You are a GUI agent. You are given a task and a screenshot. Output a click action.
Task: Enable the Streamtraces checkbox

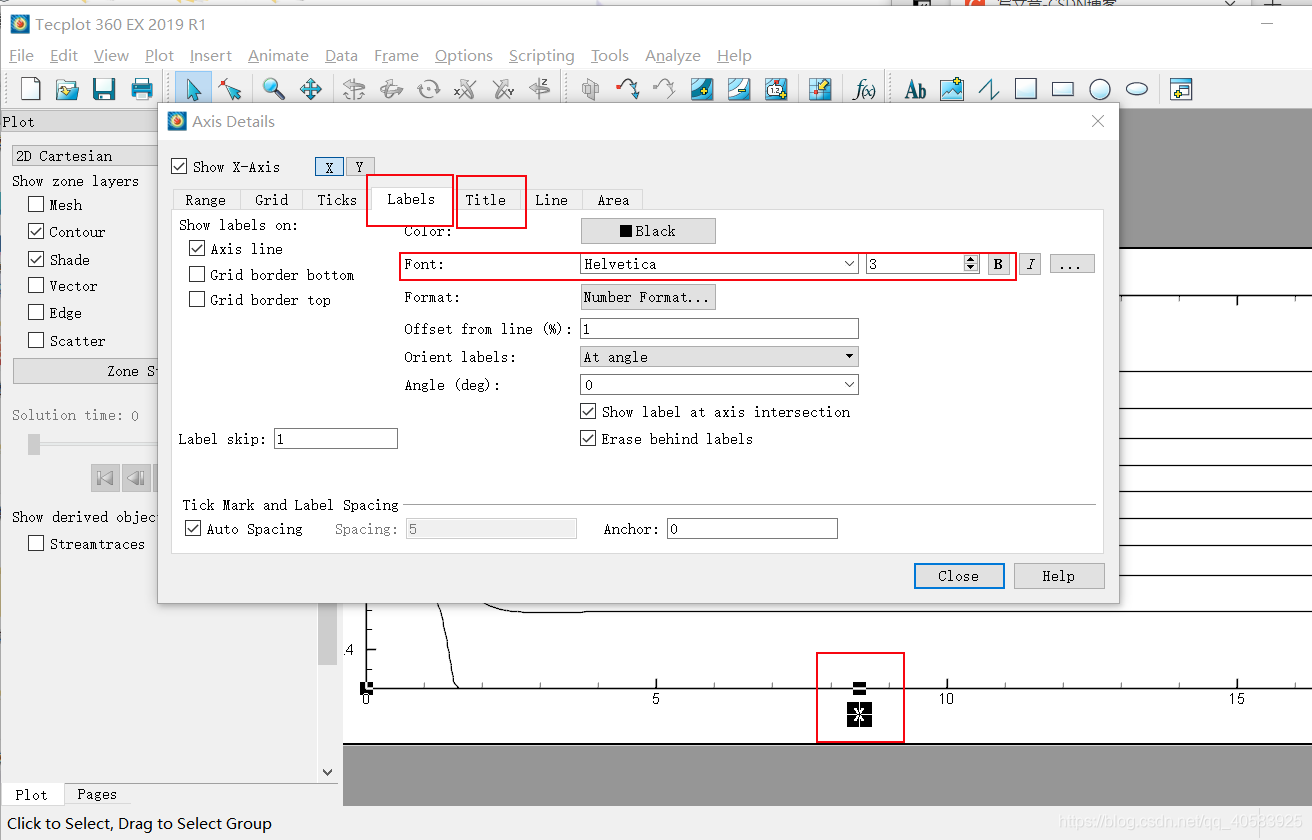[36, 543]
